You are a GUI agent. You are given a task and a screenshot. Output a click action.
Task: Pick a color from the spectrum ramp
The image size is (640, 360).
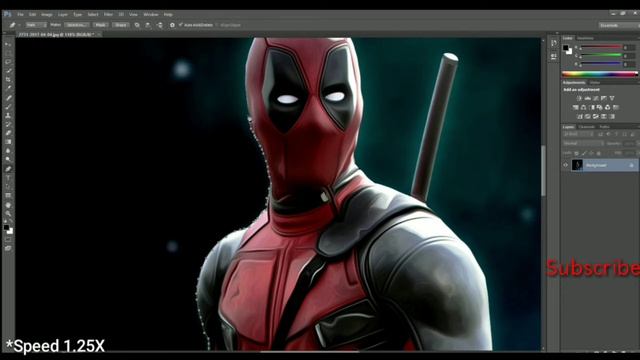(x=600, y=74)
